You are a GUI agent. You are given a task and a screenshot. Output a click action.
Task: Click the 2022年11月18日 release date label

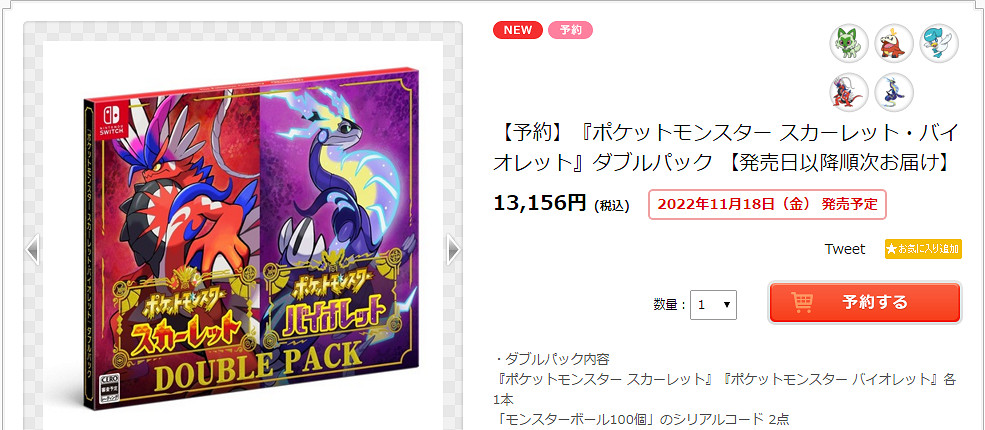tap(767, 204)
